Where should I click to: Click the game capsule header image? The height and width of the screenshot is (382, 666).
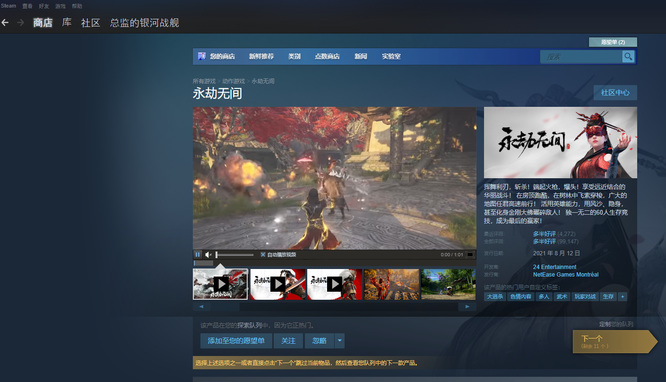click(x=560, y=142)
